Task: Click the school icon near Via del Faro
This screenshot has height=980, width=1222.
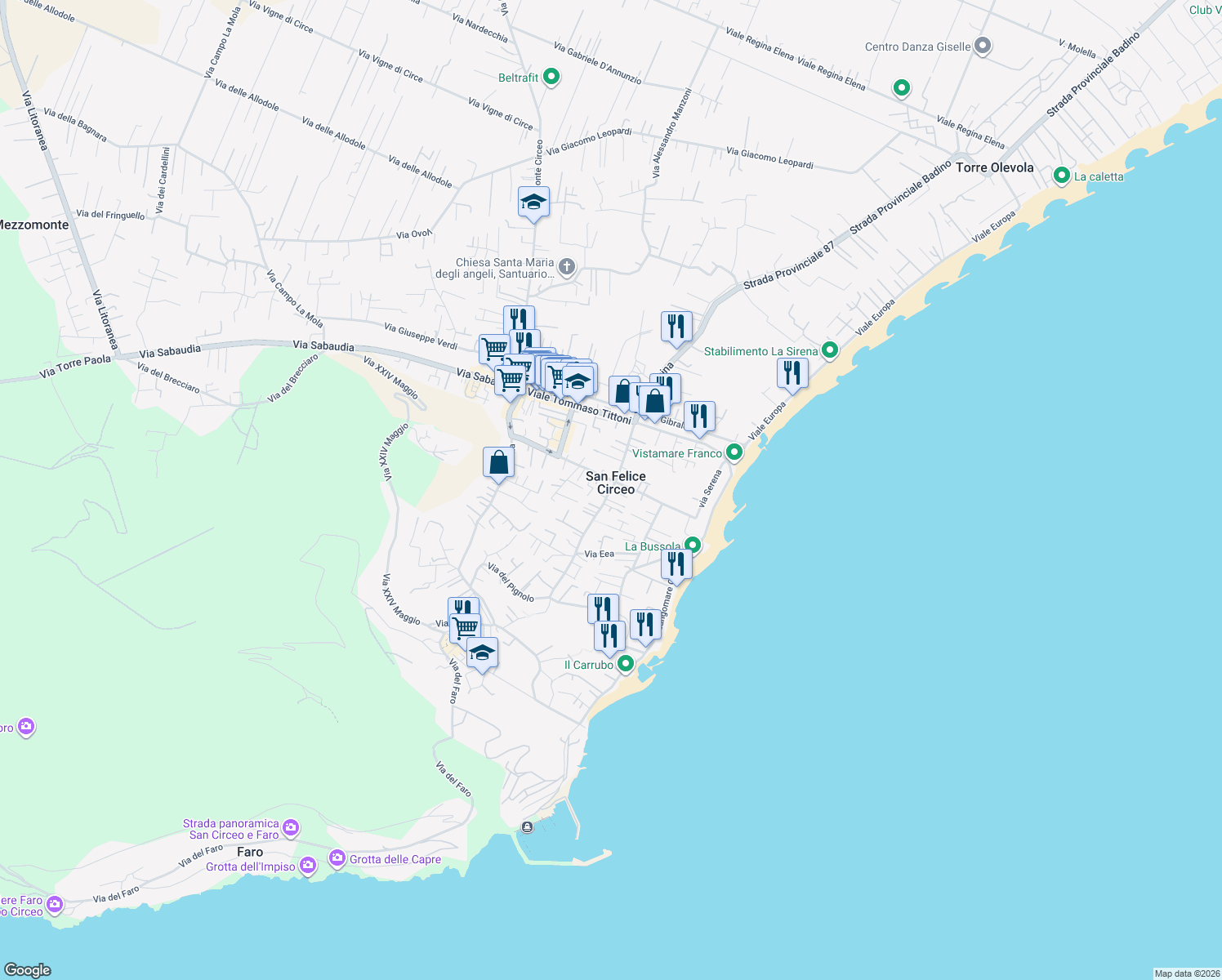Action: coord(481,651)
